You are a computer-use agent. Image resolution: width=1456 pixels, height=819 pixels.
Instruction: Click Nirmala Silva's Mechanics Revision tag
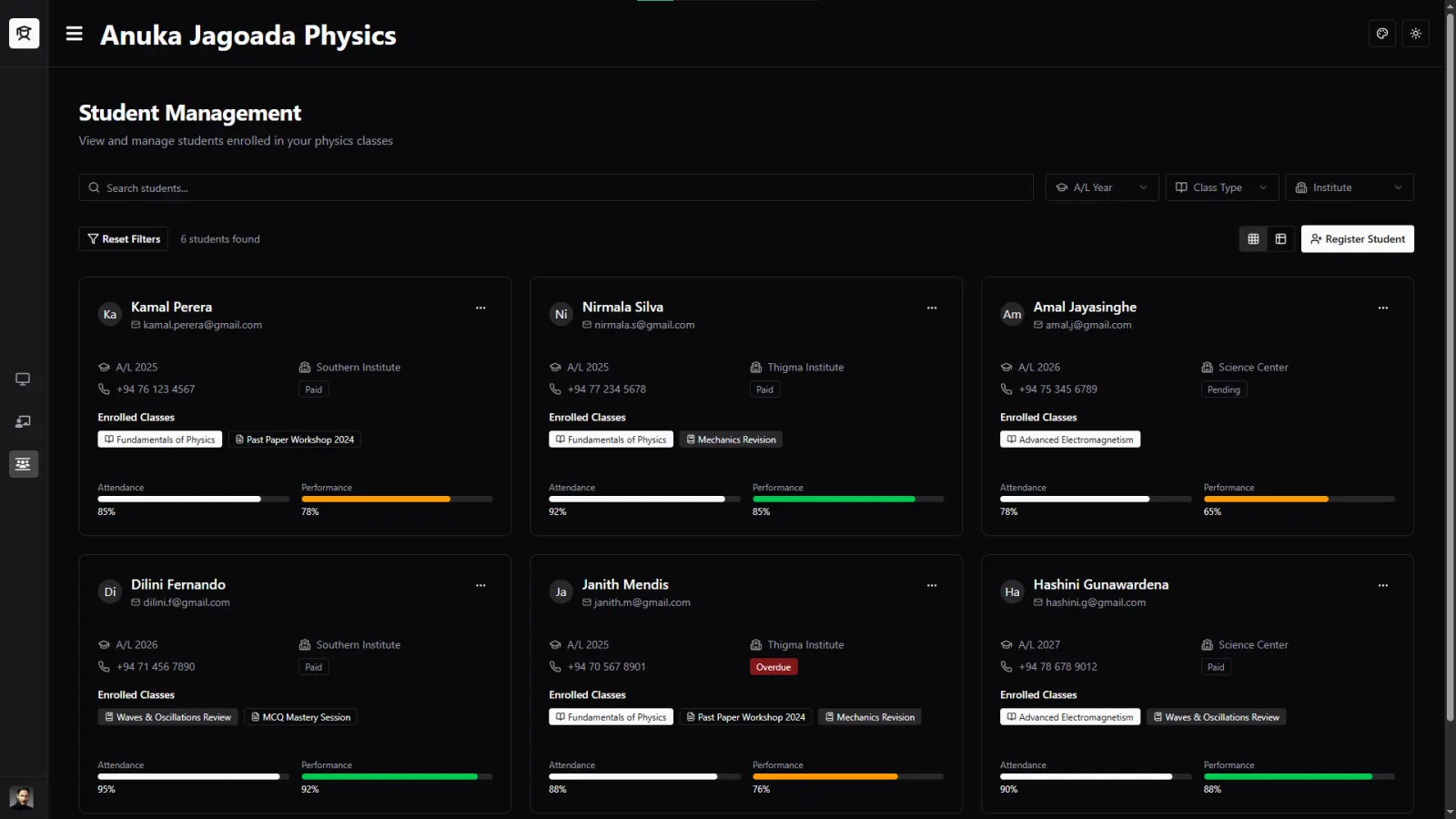click(x=731, y=440)
